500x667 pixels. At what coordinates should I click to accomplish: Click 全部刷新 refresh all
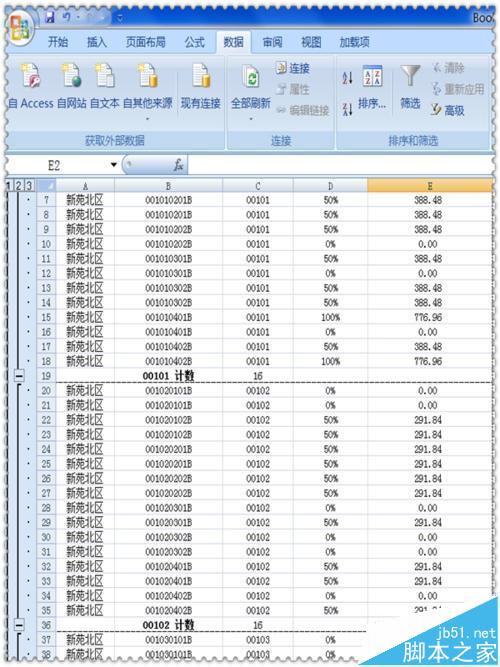pyautogui.click(x=251, y=85)
